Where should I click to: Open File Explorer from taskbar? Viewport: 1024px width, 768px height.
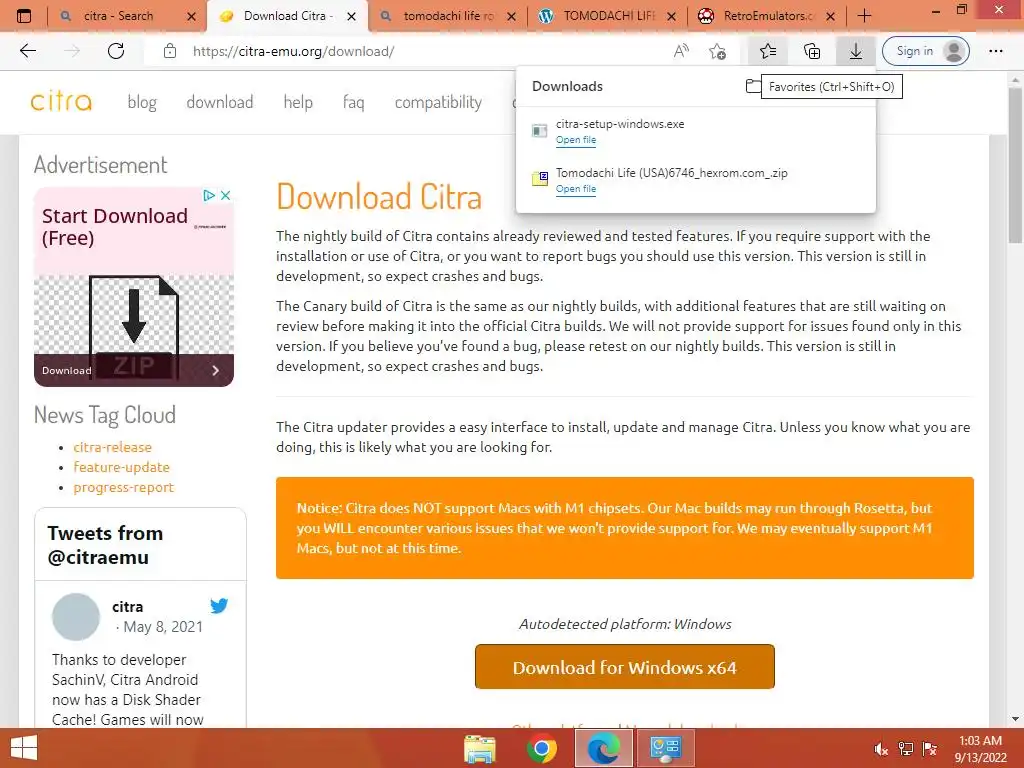[x=480, y=748]
